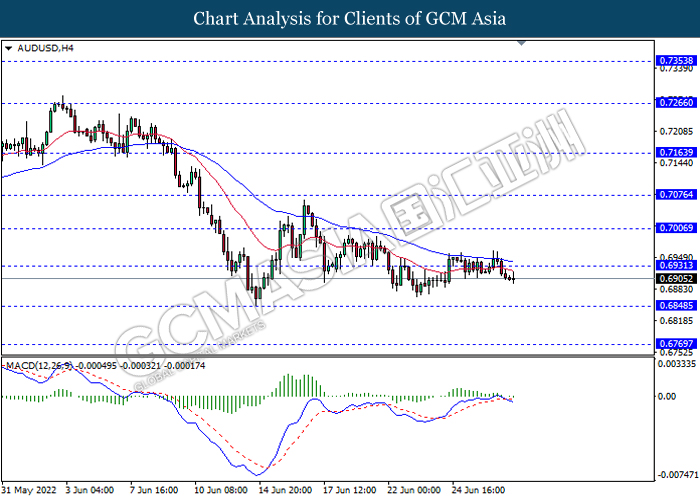Select the 24 Jun 16:00 time label

point(479,490)
